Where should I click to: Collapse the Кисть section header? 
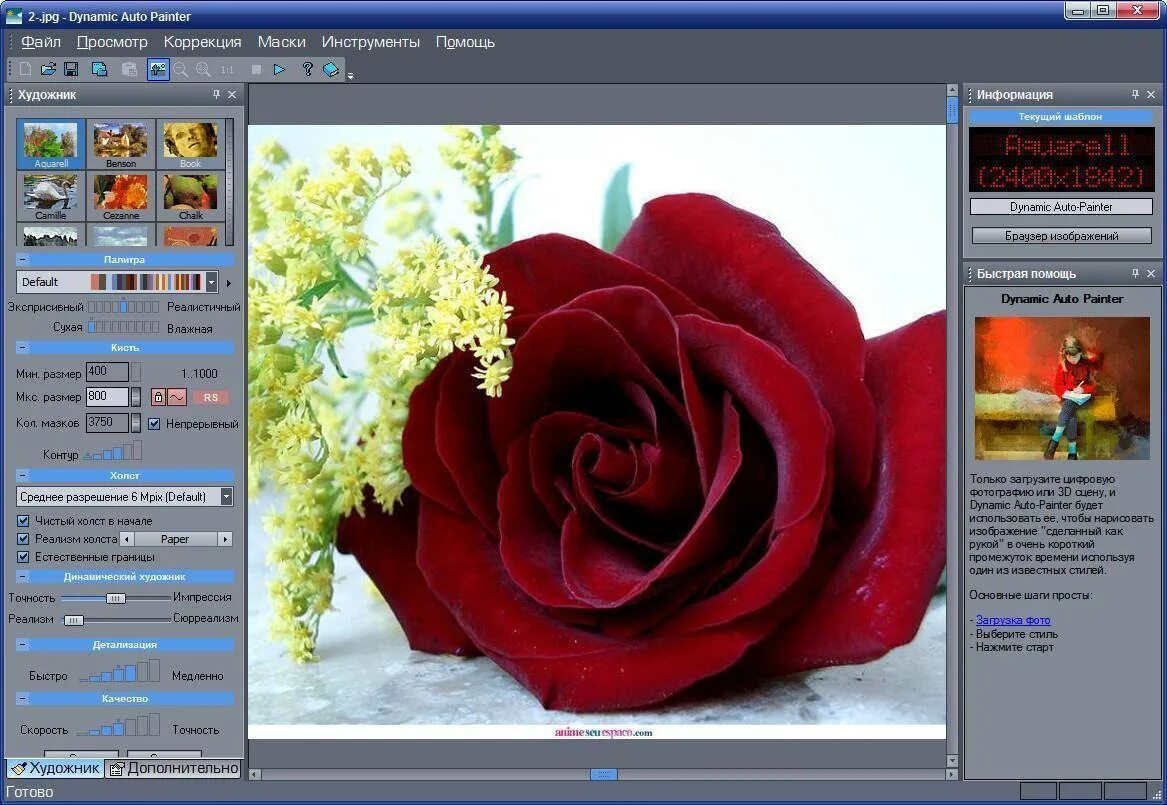click(124, 347)
